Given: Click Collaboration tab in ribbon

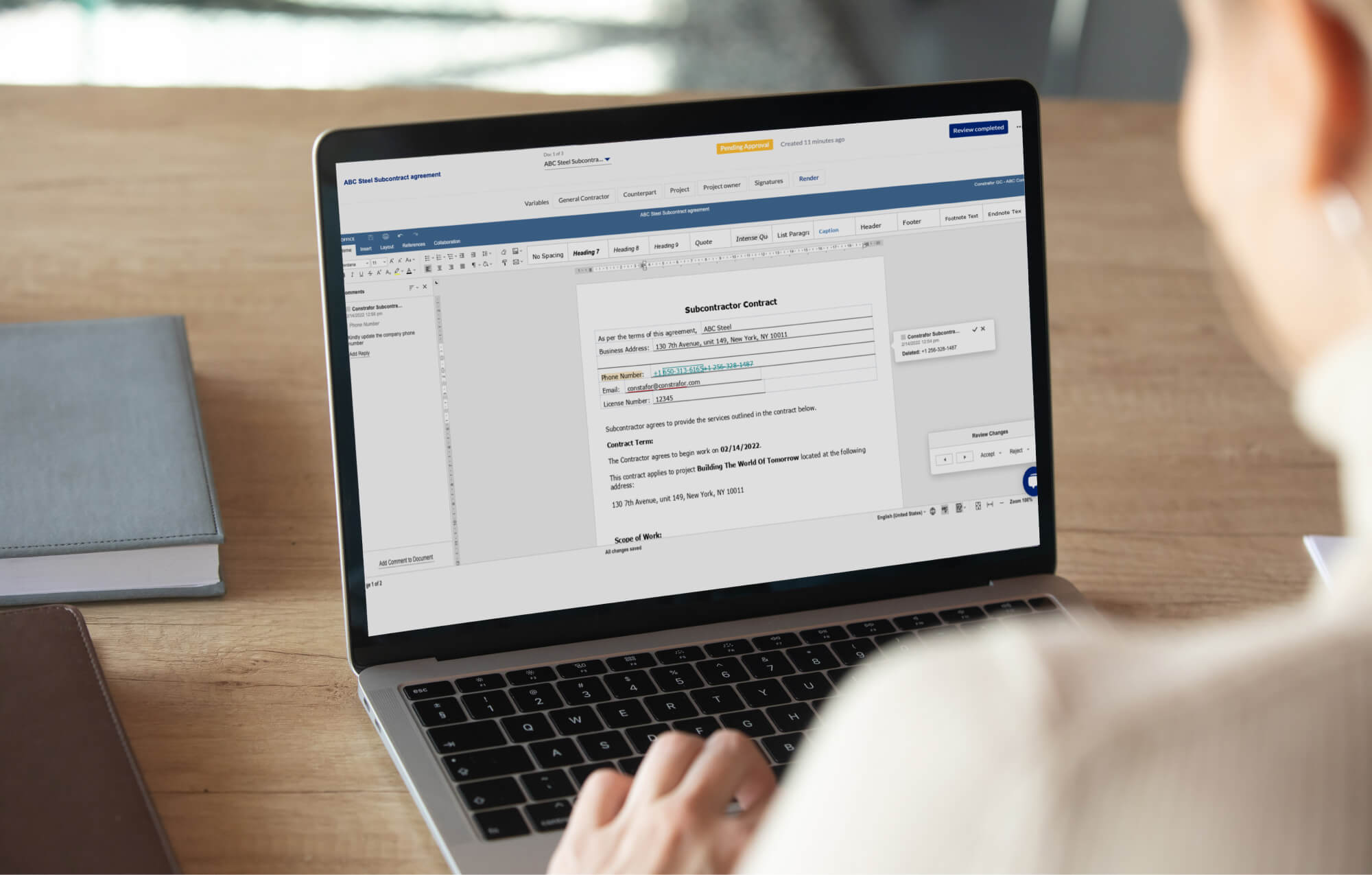Looking at the screenshot, I should coord(447,244).
